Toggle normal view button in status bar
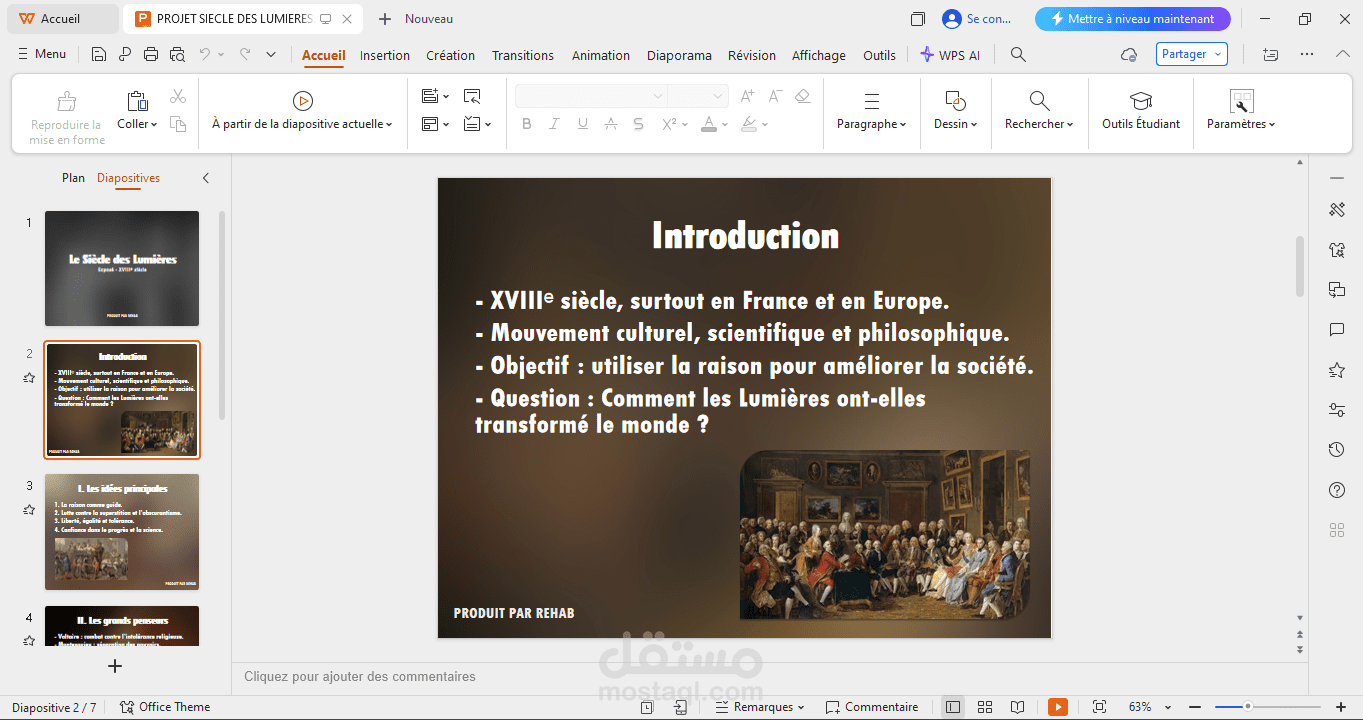This screenshot has height=720, width=1363. coord(953,707)
